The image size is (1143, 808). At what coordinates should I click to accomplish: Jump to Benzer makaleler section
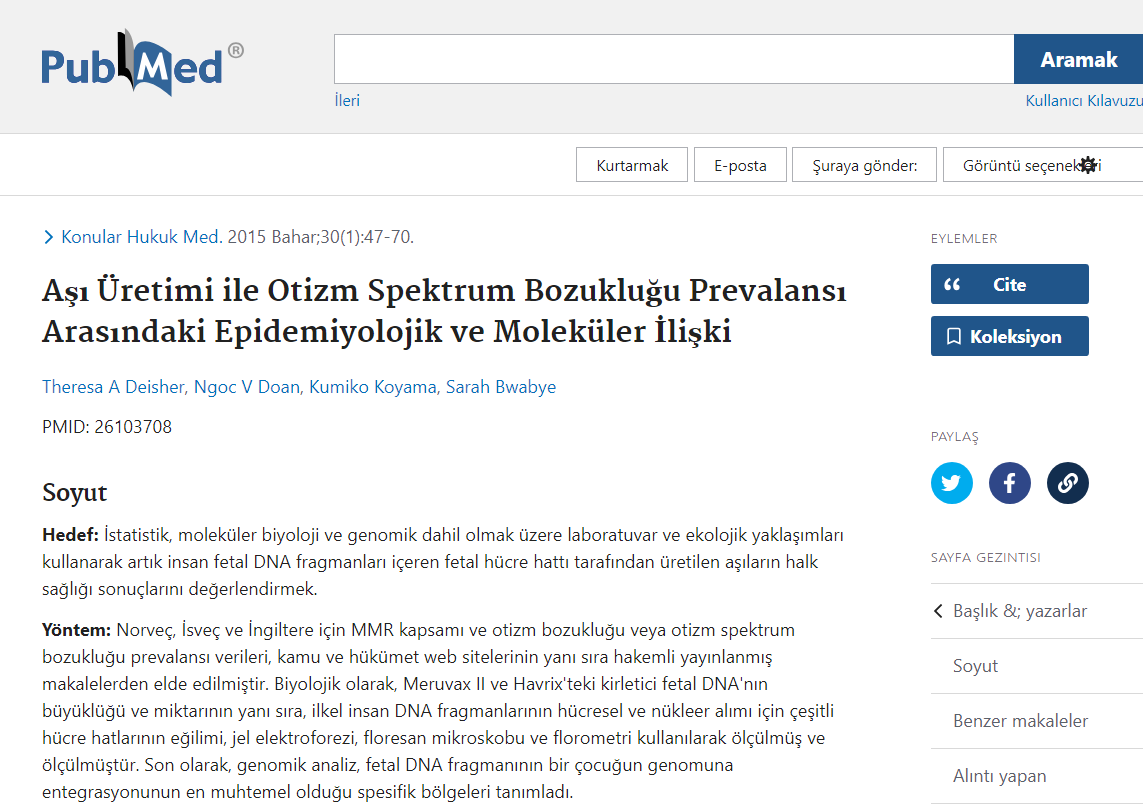pos(1020,721)
